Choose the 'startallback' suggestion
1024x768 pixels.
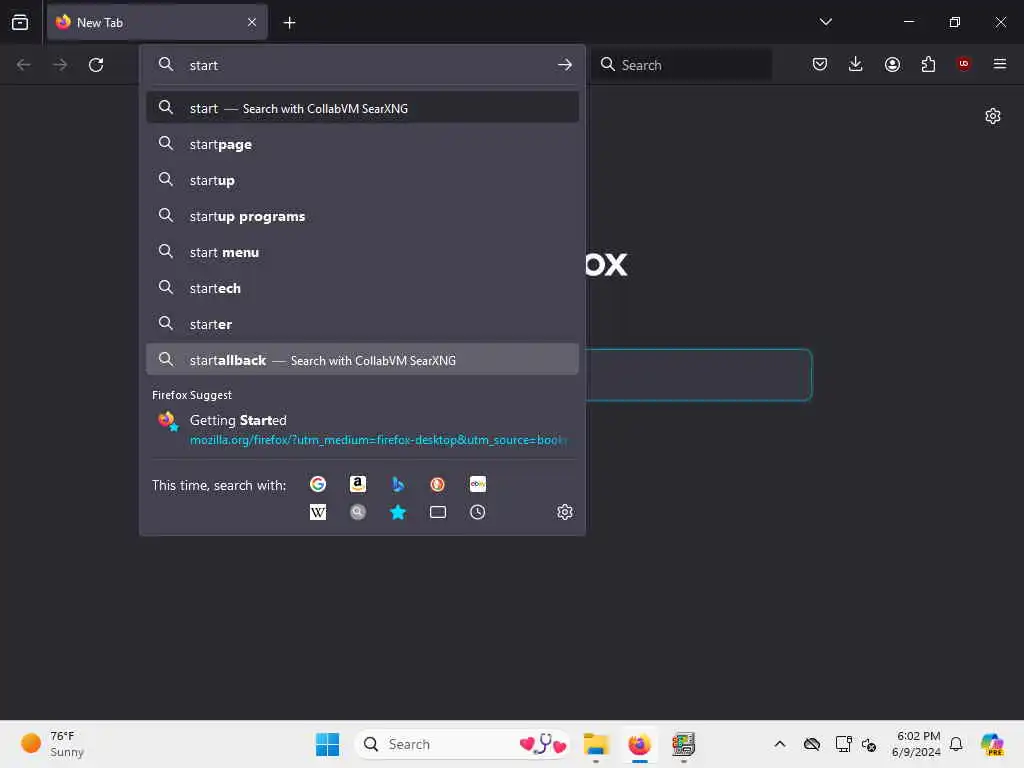362,360
